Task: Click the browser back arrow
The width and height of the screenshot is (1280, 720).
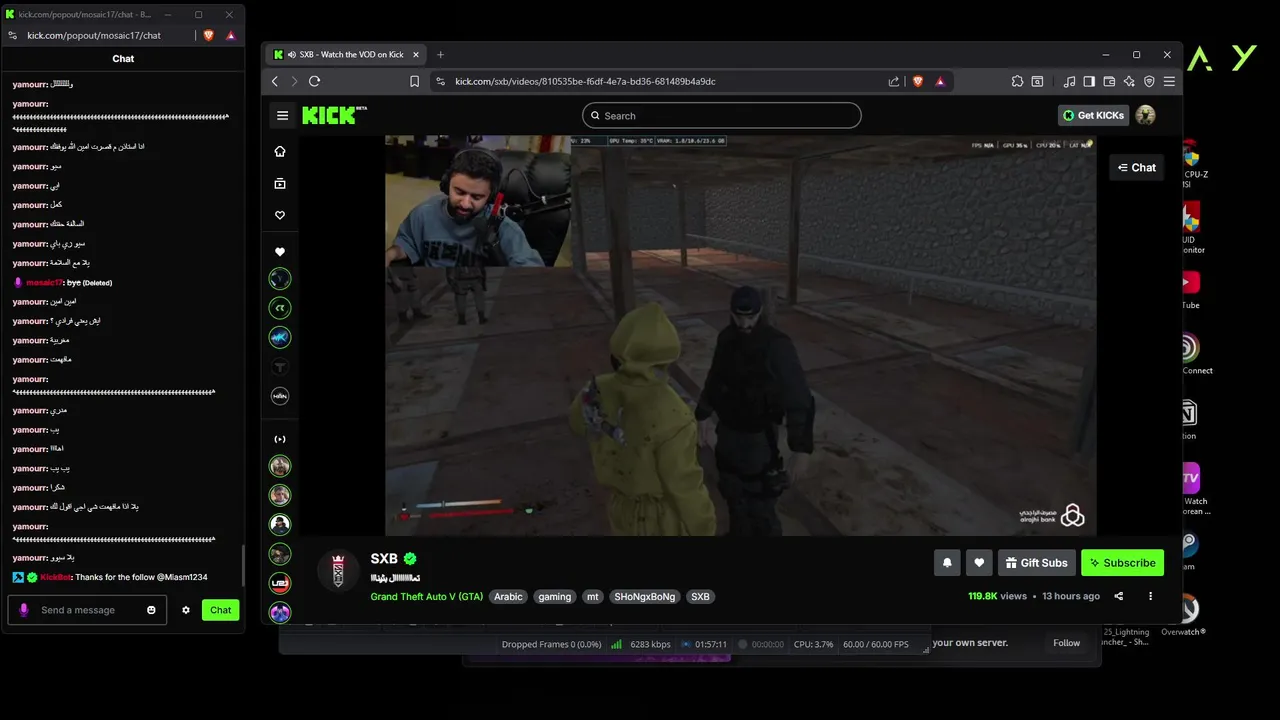Action: click(x=275, y=81)
